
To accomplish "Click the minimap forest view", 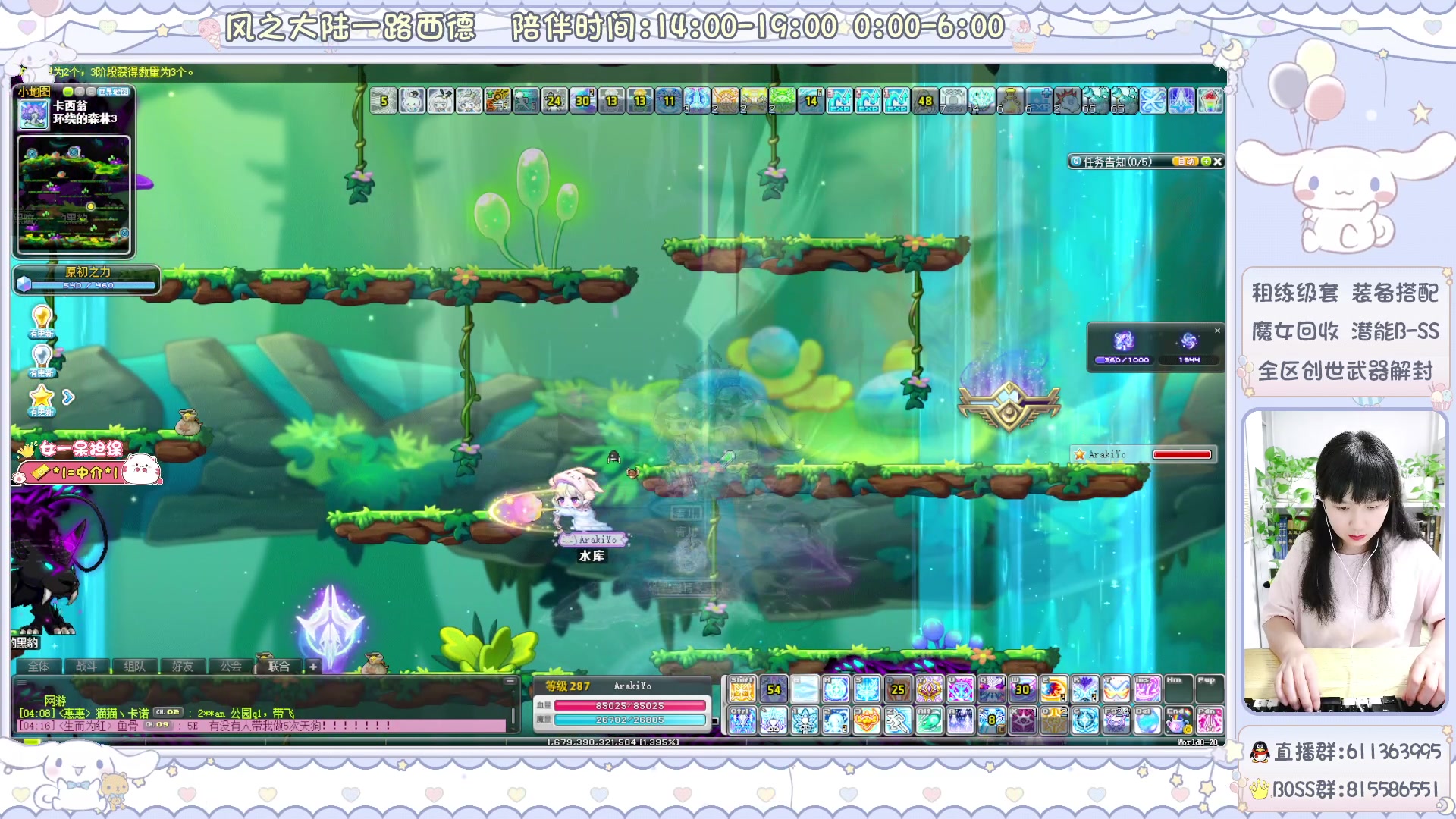I will 74,196.
